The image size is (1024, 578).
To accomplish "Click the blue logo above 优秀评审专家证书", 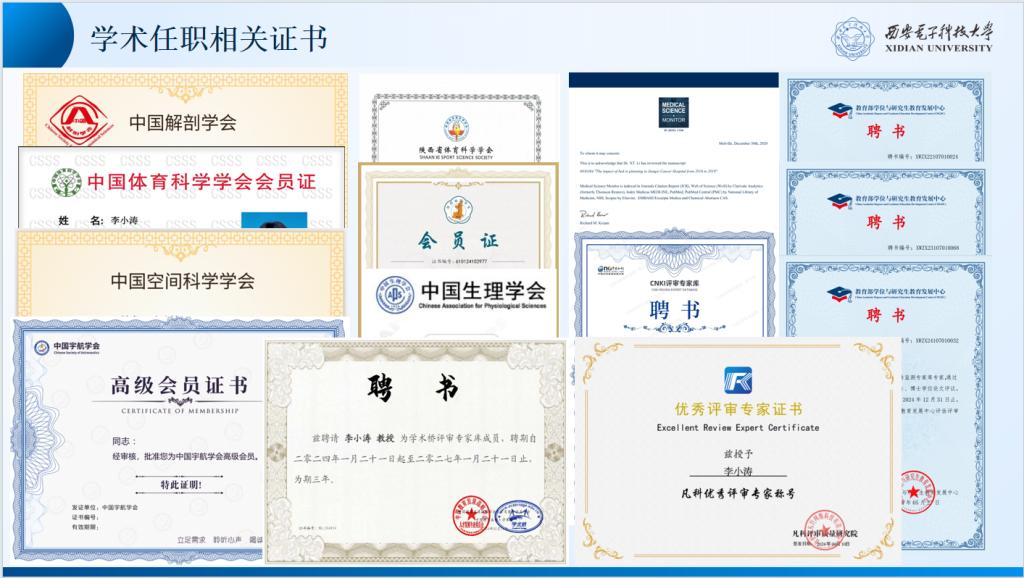I will [737, 380].
